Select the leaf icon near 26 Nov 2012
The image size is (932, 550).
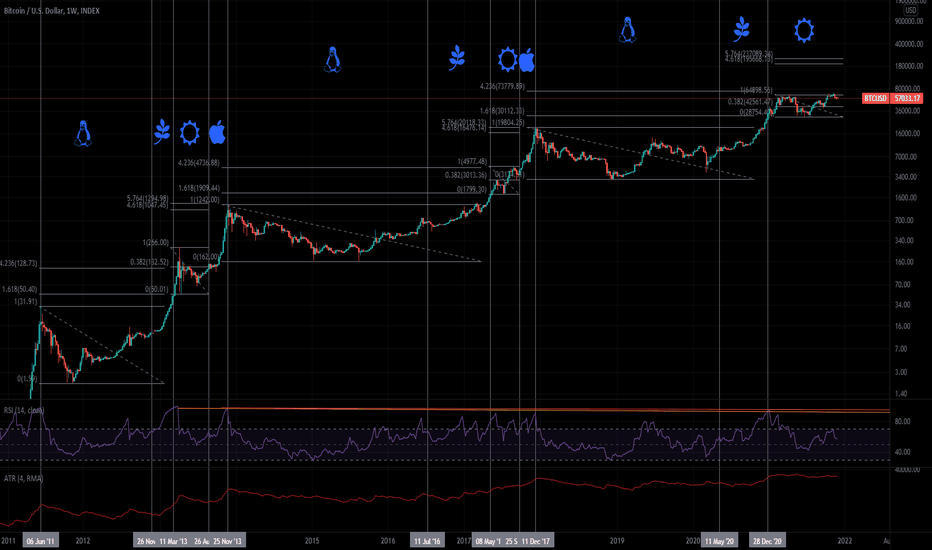(162, 132)
